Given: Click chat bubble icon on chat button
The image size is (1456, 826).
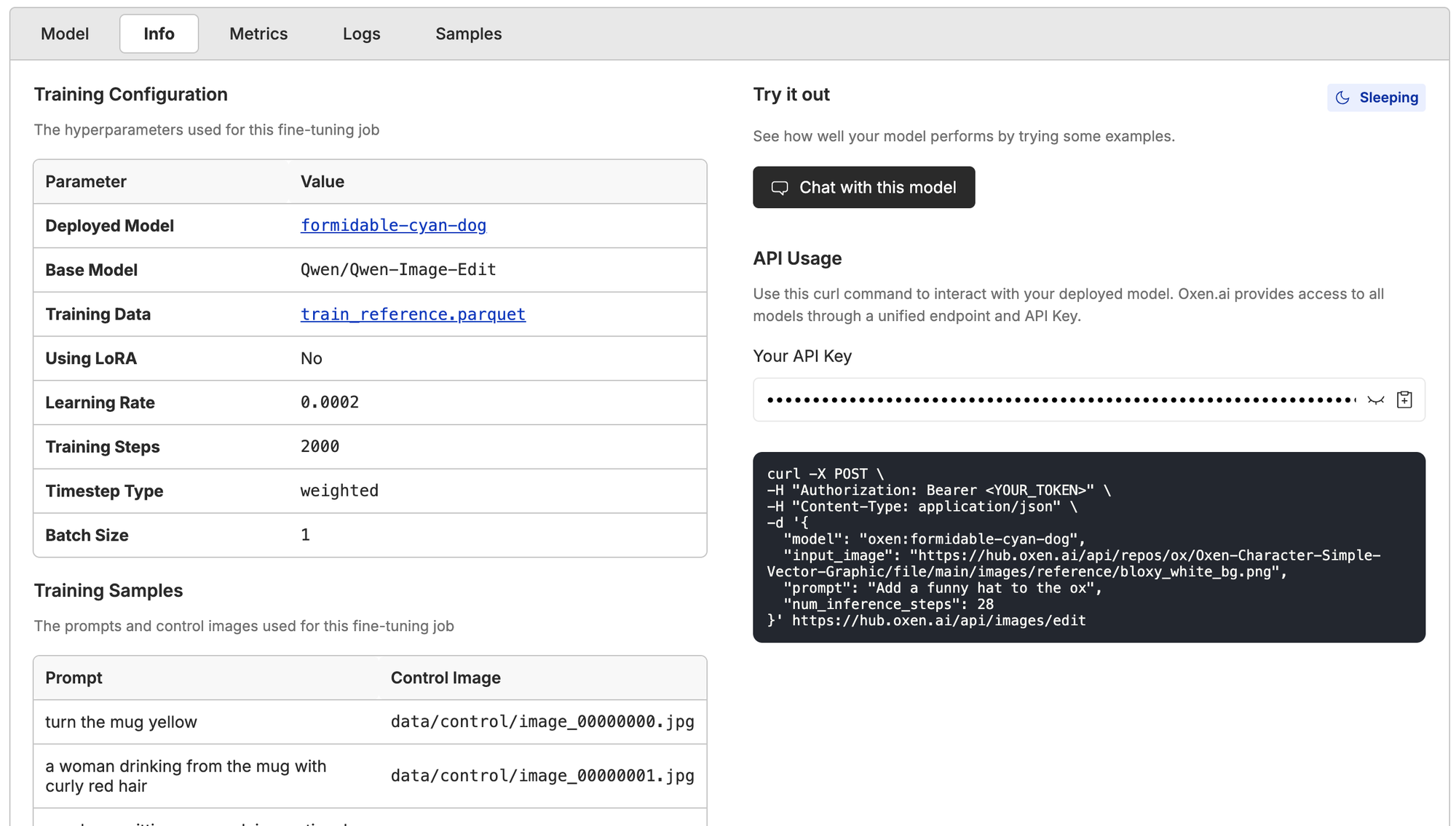Looking at the screenshot, I should tap(780, 188).
